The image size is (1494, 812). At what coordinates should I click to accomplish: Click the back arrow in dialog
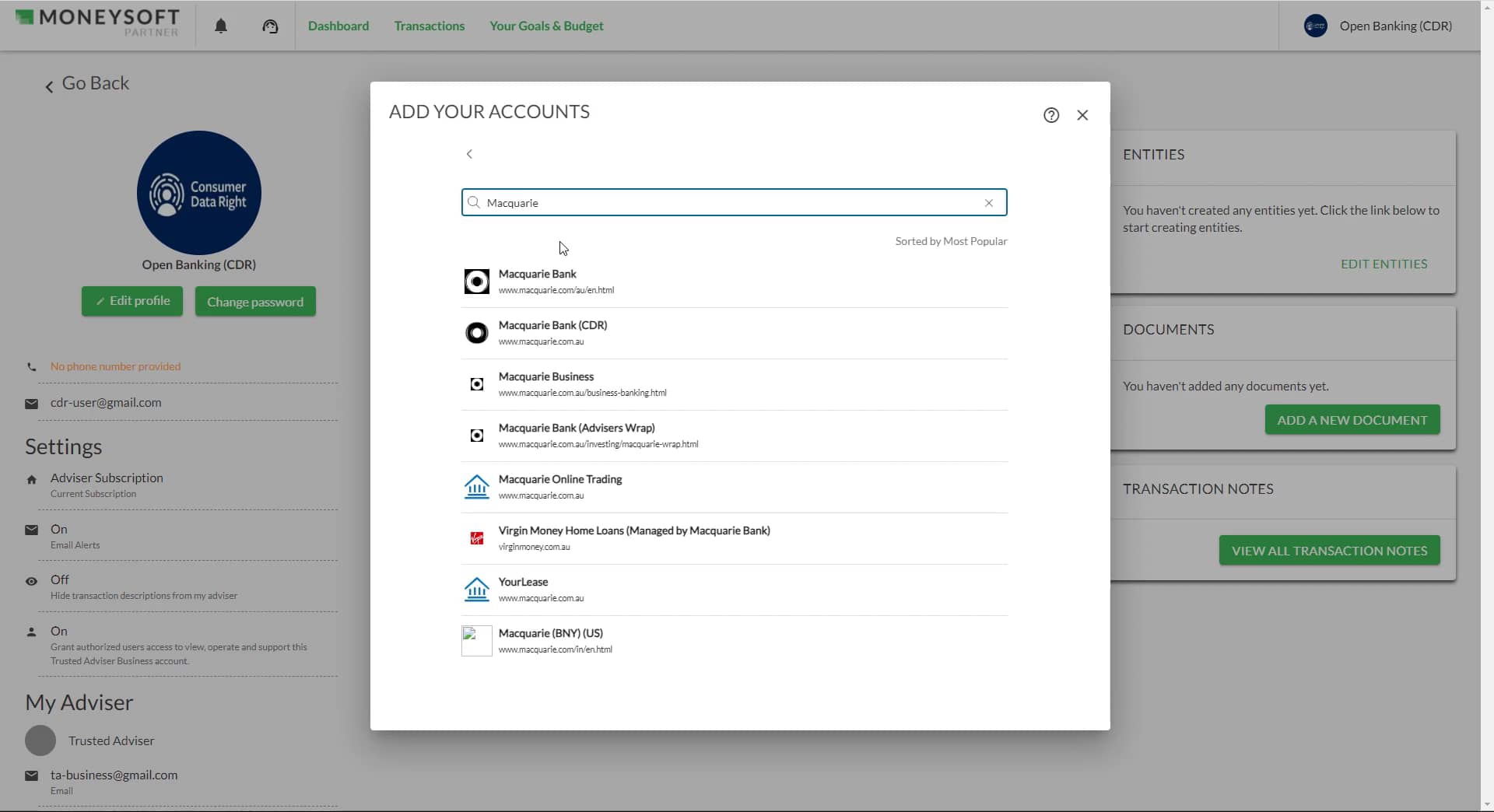pyautogui.click(x=469, y=154)
